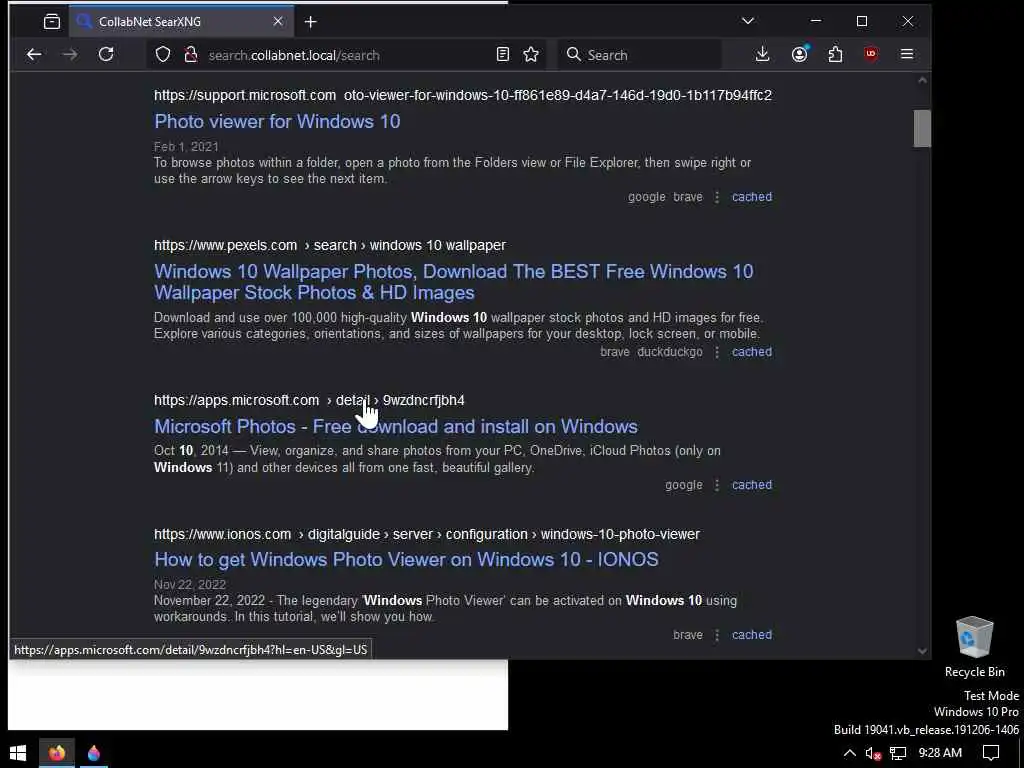Screen dimensions: 1024x768
Task: Click the https://support.microsoft.com result URL
Action: (x=463, y=95)
